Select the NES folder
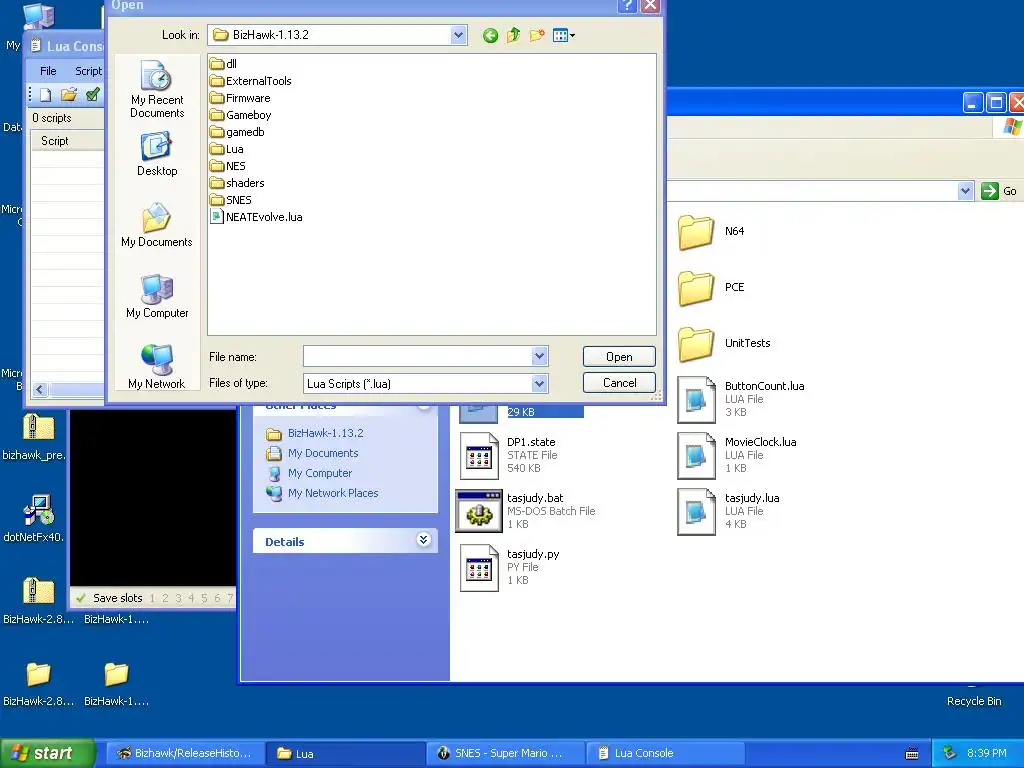Image resolution: width=1024 pixels, height=768 pixels. (228, 166)
